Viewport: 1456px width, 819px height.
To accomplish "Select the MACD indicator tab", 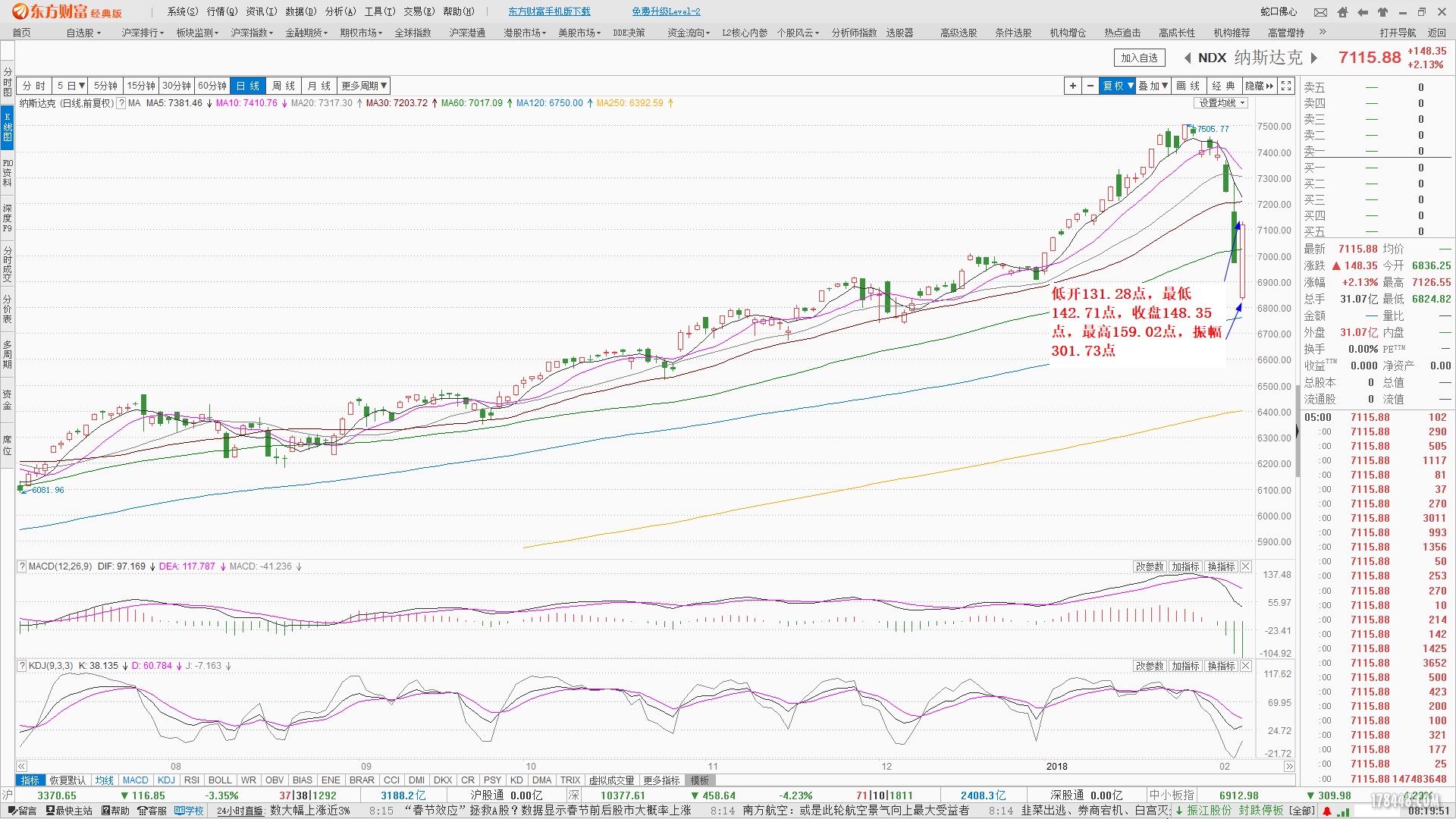I will pos(136,780).
